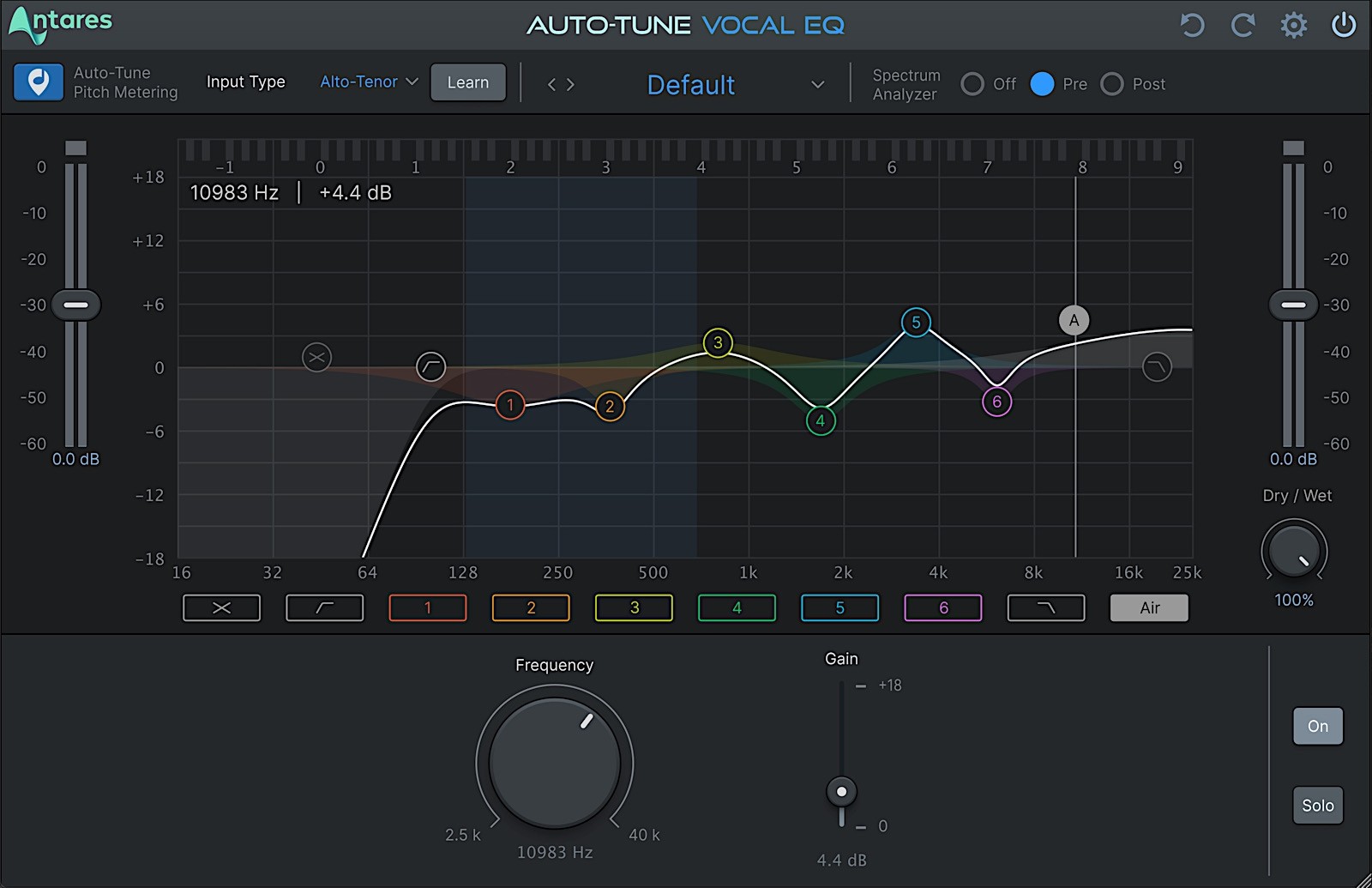Screen dimensions: 1372x888
Task: Switch to band 3 tab
Action: pyautogui.click(x=634, y=607)
